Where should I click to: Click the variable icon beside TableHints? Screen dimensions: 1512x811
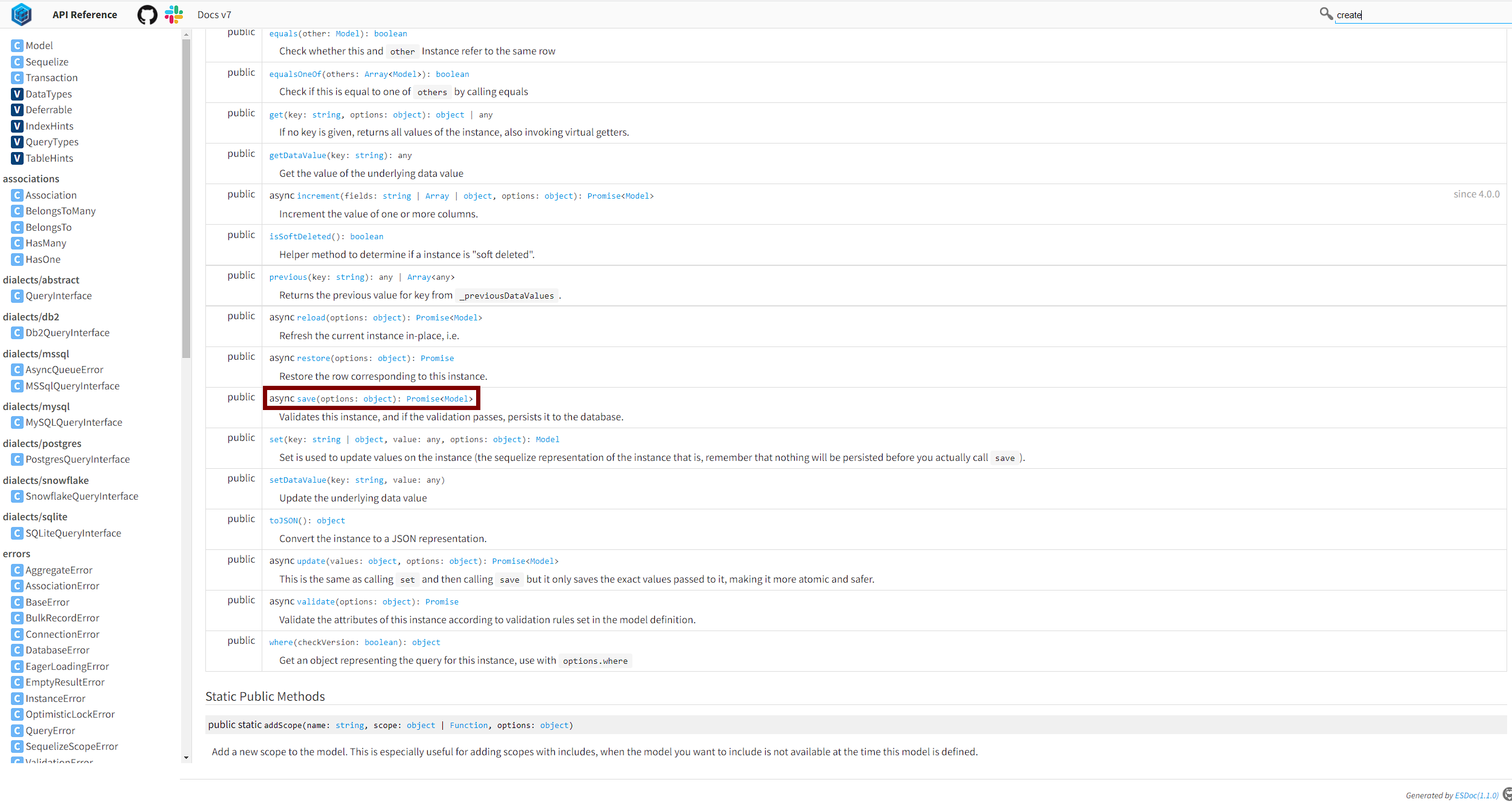(18, 158)
